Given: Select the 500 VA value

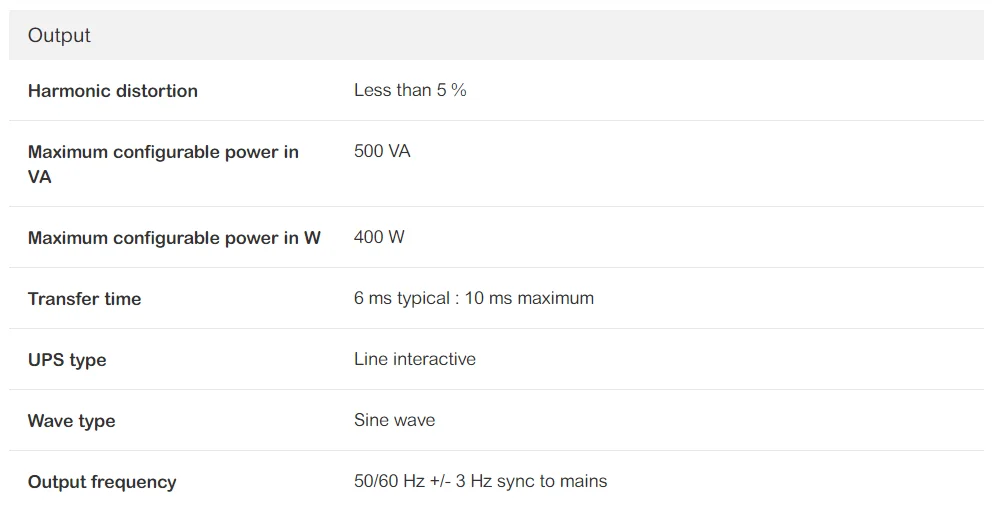Looking at the screenshot, I should click(382, 151).
